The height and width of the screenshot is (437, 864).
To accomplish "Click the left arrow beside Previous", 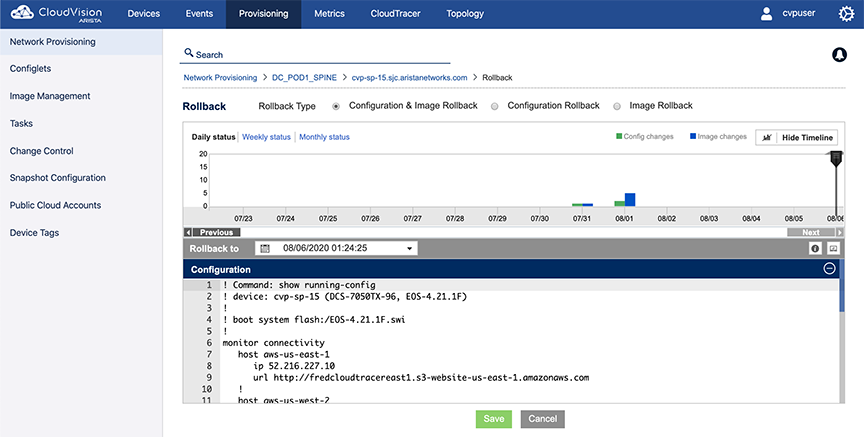I will coord(188,233).
